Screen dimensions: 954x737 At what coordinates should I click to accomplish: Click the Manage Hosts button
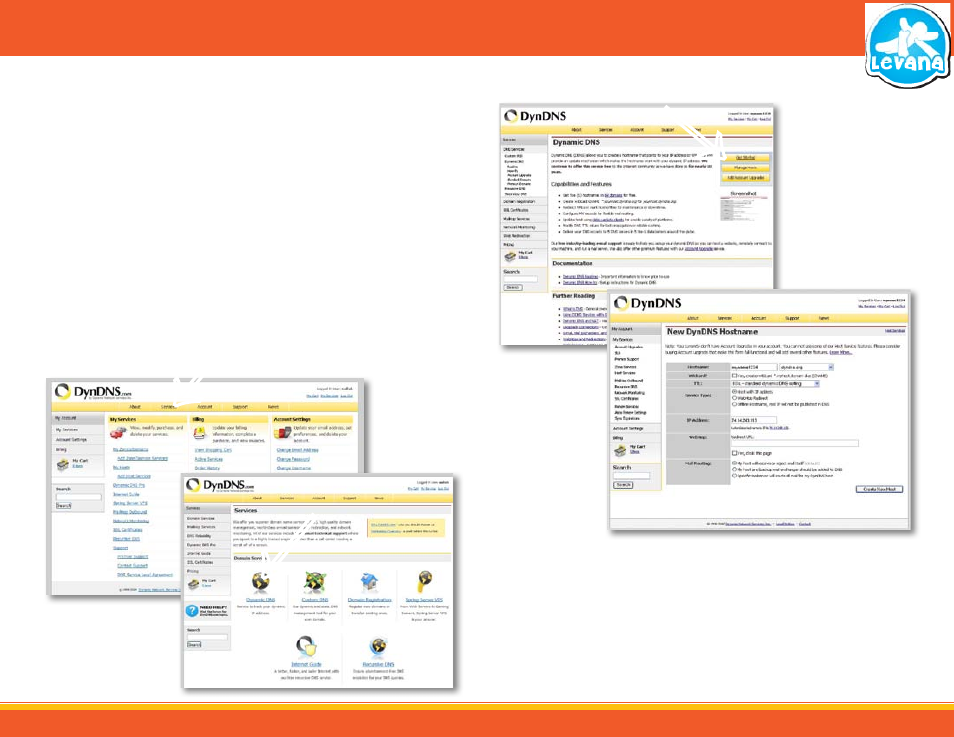745,167
